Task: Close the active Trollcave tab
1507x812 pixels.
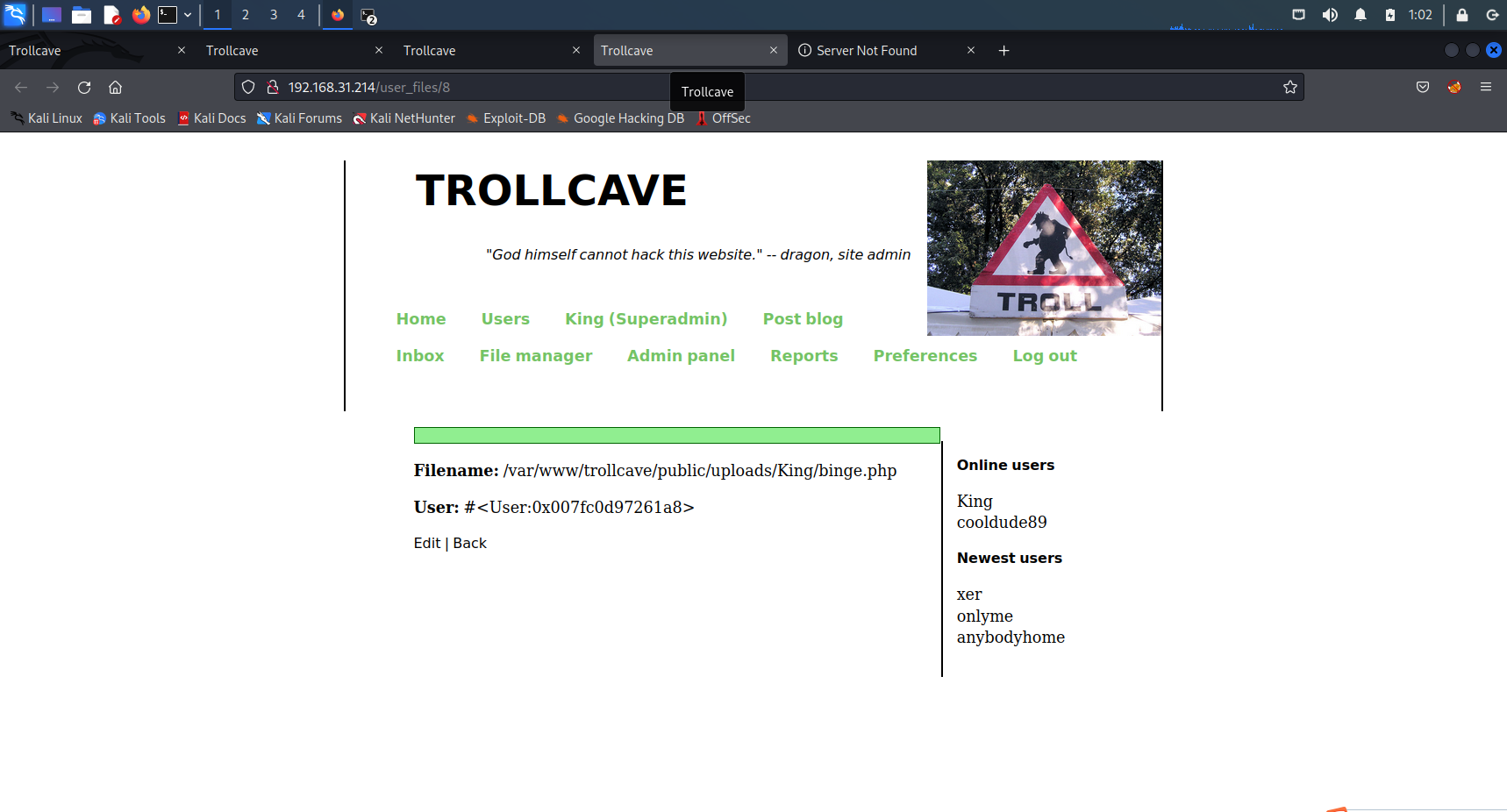Action: pyautogui.click(x=774, y=50)
